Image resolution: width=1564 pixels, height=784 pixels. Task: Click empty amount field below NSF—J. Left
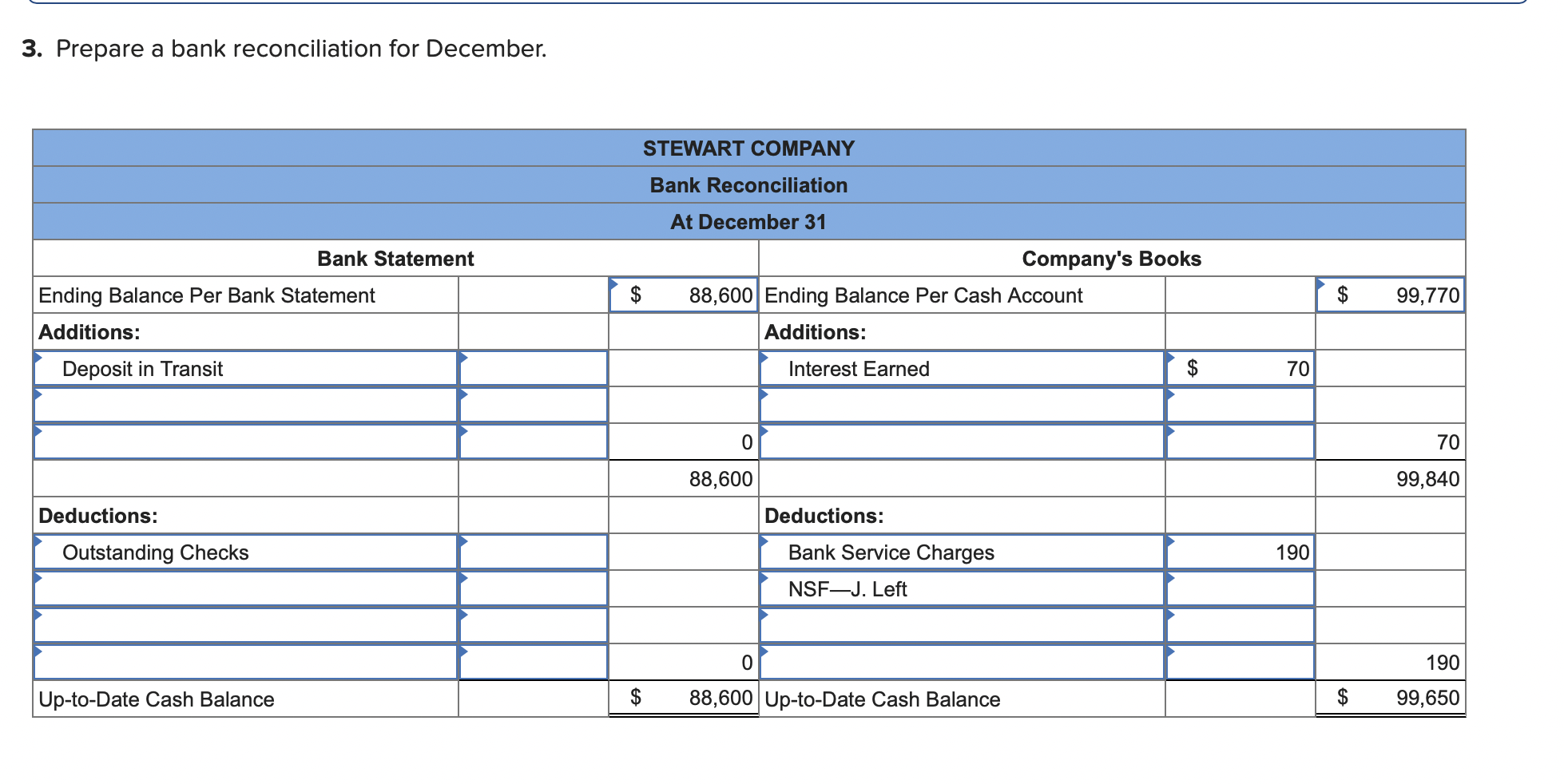point(1240,626)
